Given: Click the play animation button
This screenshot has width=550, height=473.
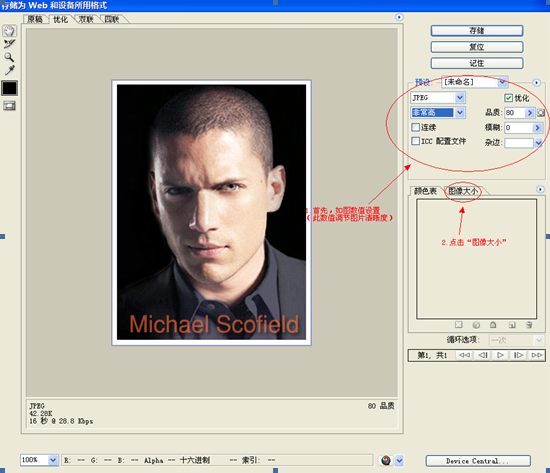Looking at the screenshot, I should click(500, 355).
